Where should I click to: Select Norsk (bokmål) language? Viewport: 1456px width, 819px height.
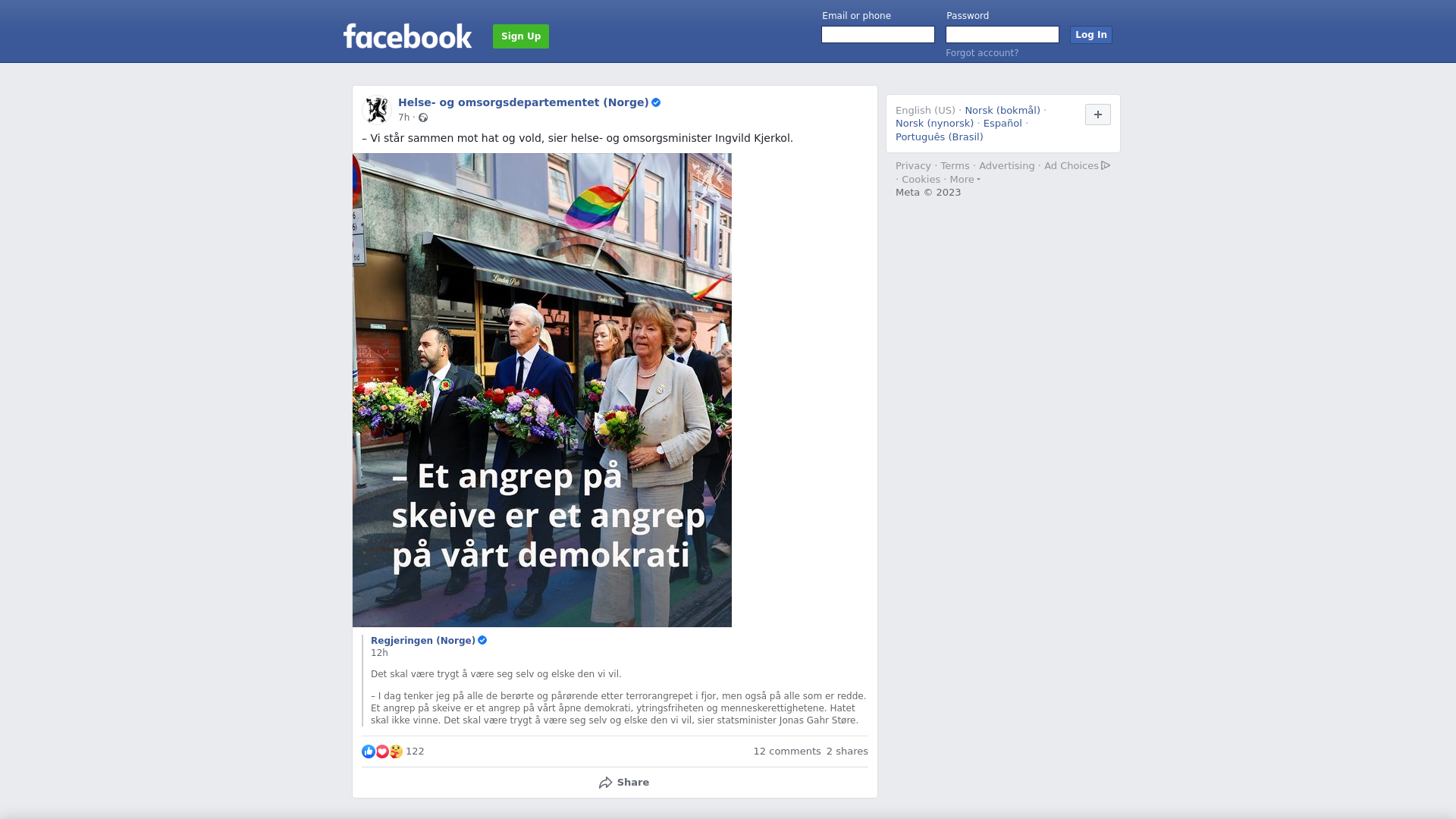[x=1003, y=111]
